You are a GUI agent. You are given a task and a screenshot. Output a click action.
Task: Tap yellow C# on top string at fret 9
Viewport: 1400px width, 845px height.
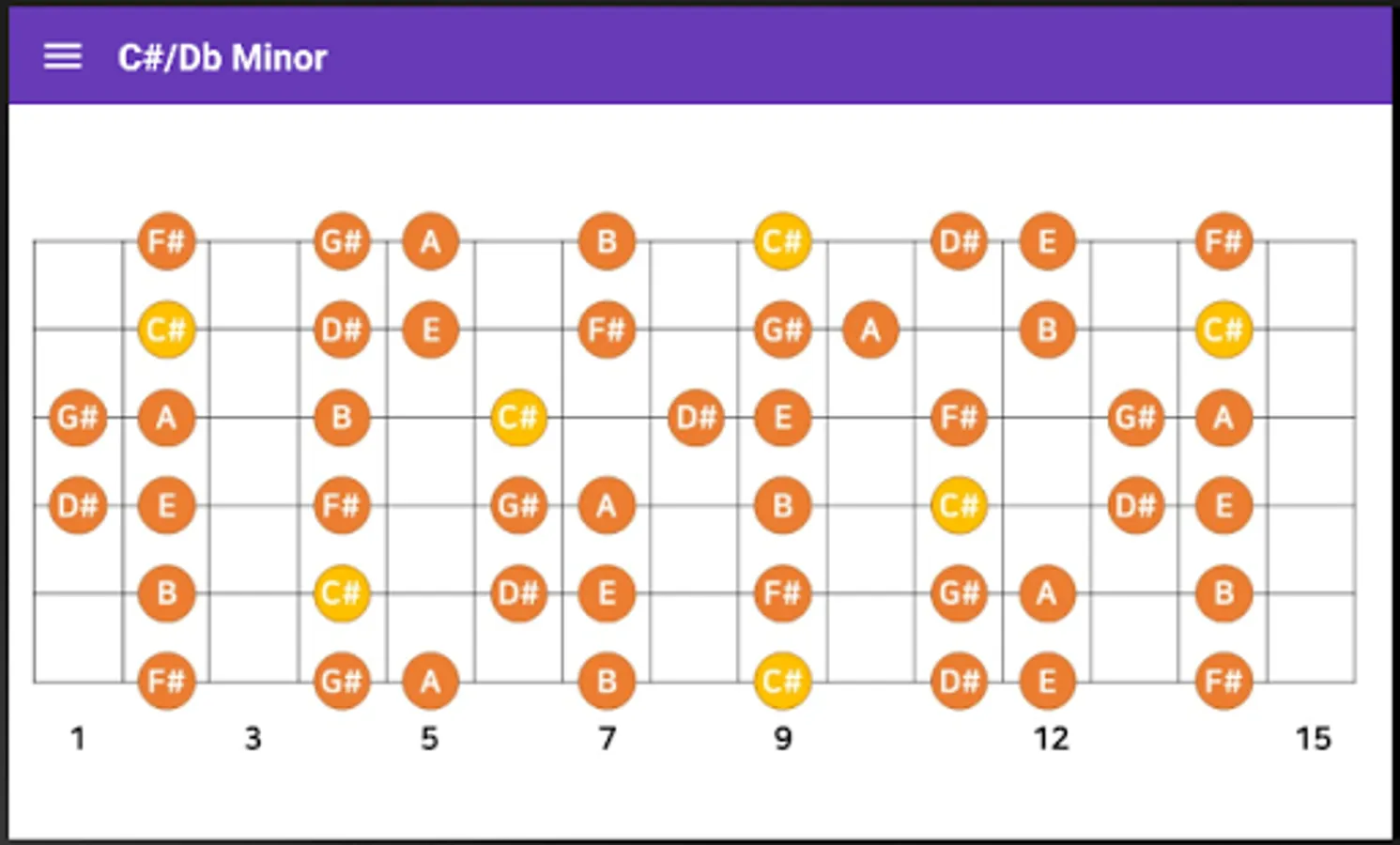782,241
